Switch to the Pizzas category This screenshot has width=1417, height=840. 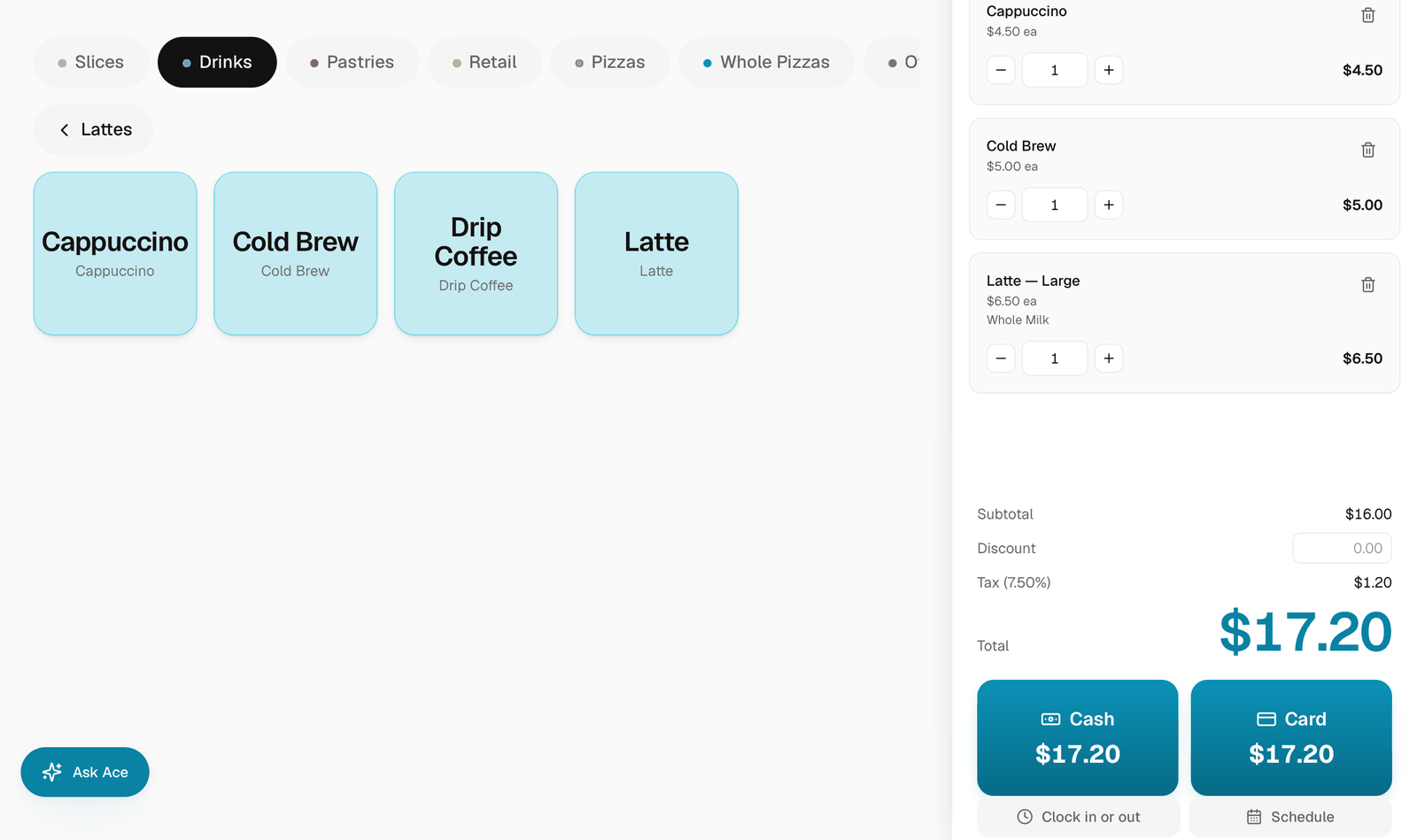point(610,62)
